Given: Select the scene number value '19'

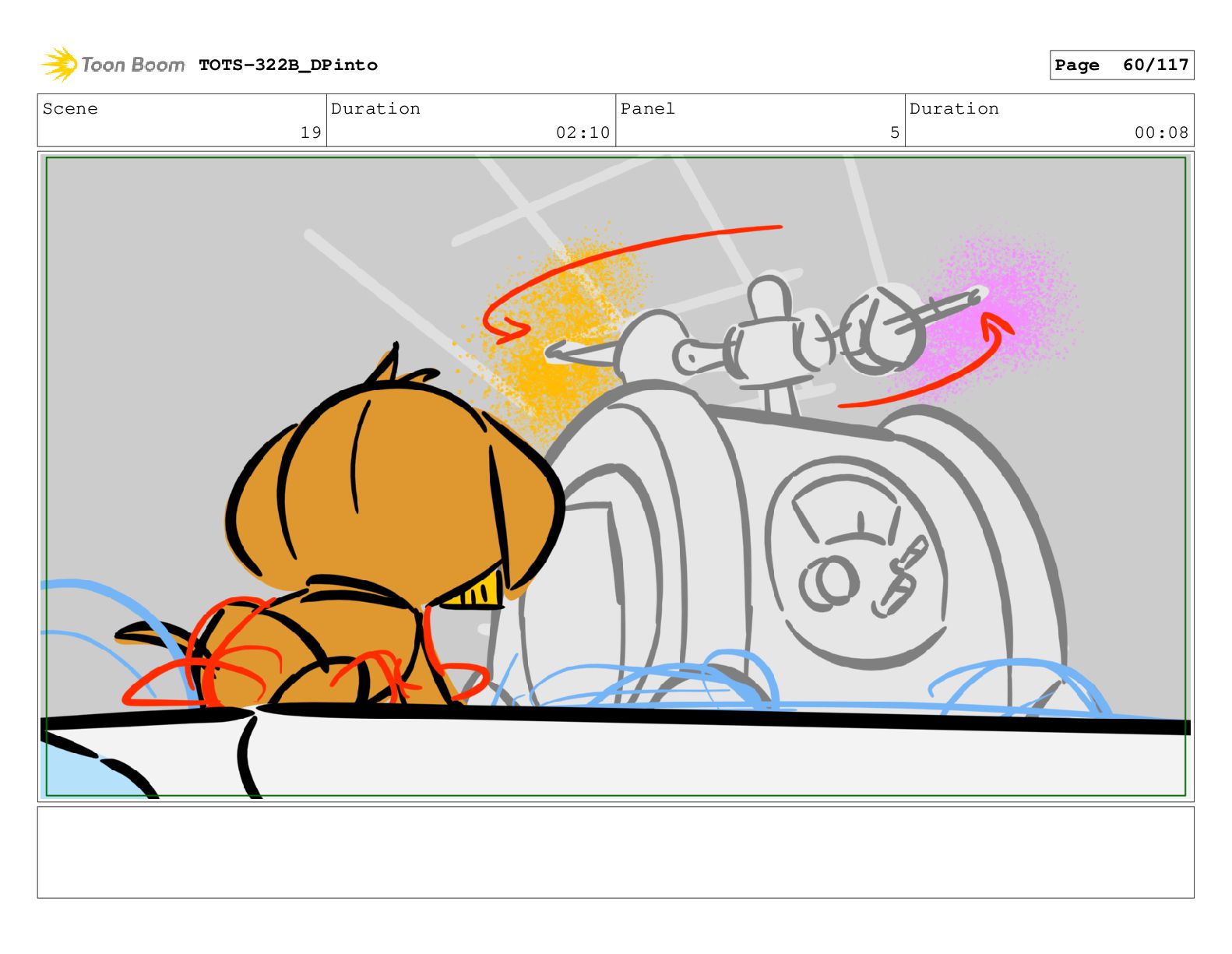Looking at the screenshot, I should pyautogui.click(x=311, y=132).
